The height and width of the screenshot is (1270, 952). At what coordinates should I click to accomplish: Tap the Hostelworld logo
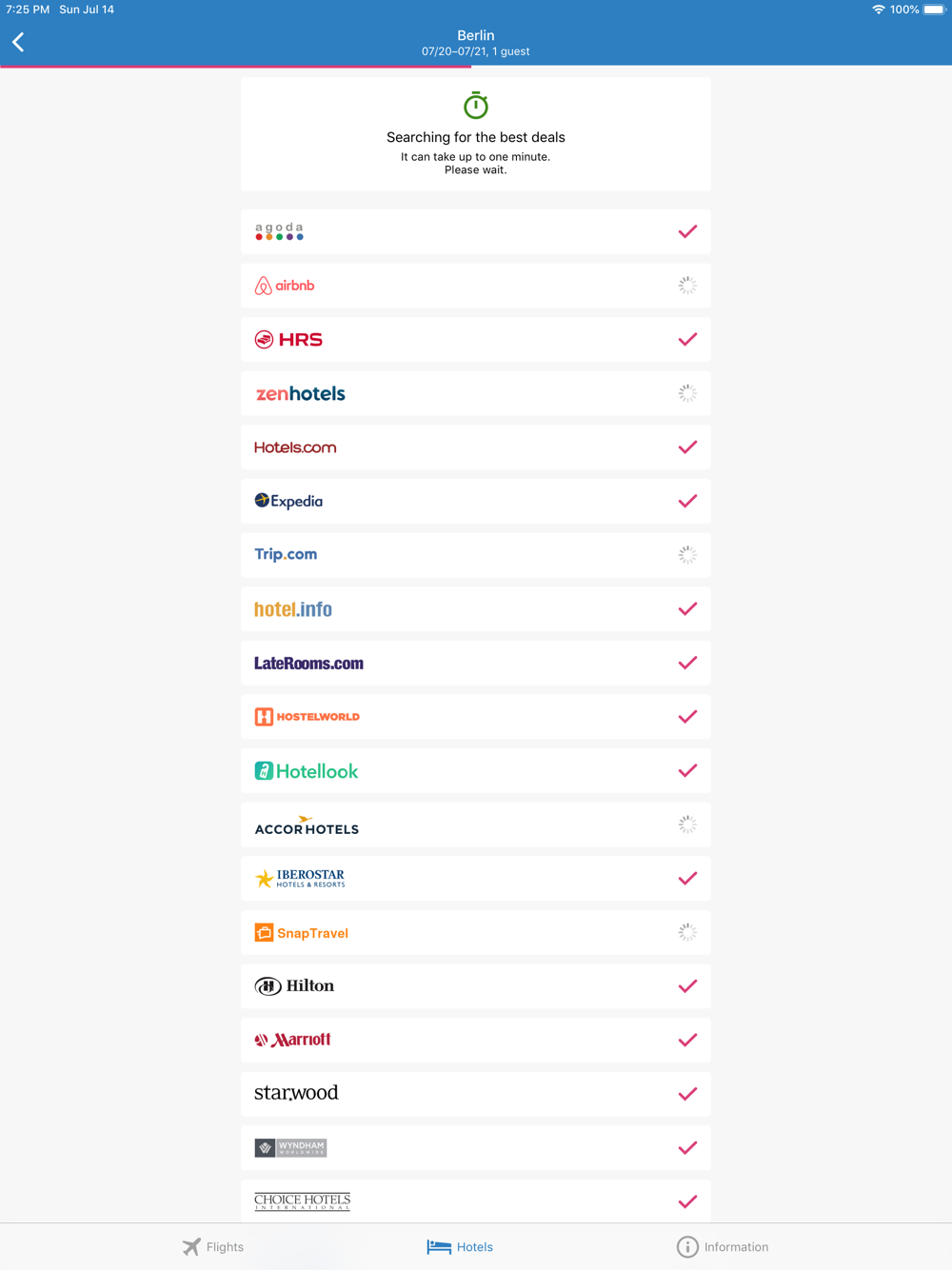coord(307,717)
